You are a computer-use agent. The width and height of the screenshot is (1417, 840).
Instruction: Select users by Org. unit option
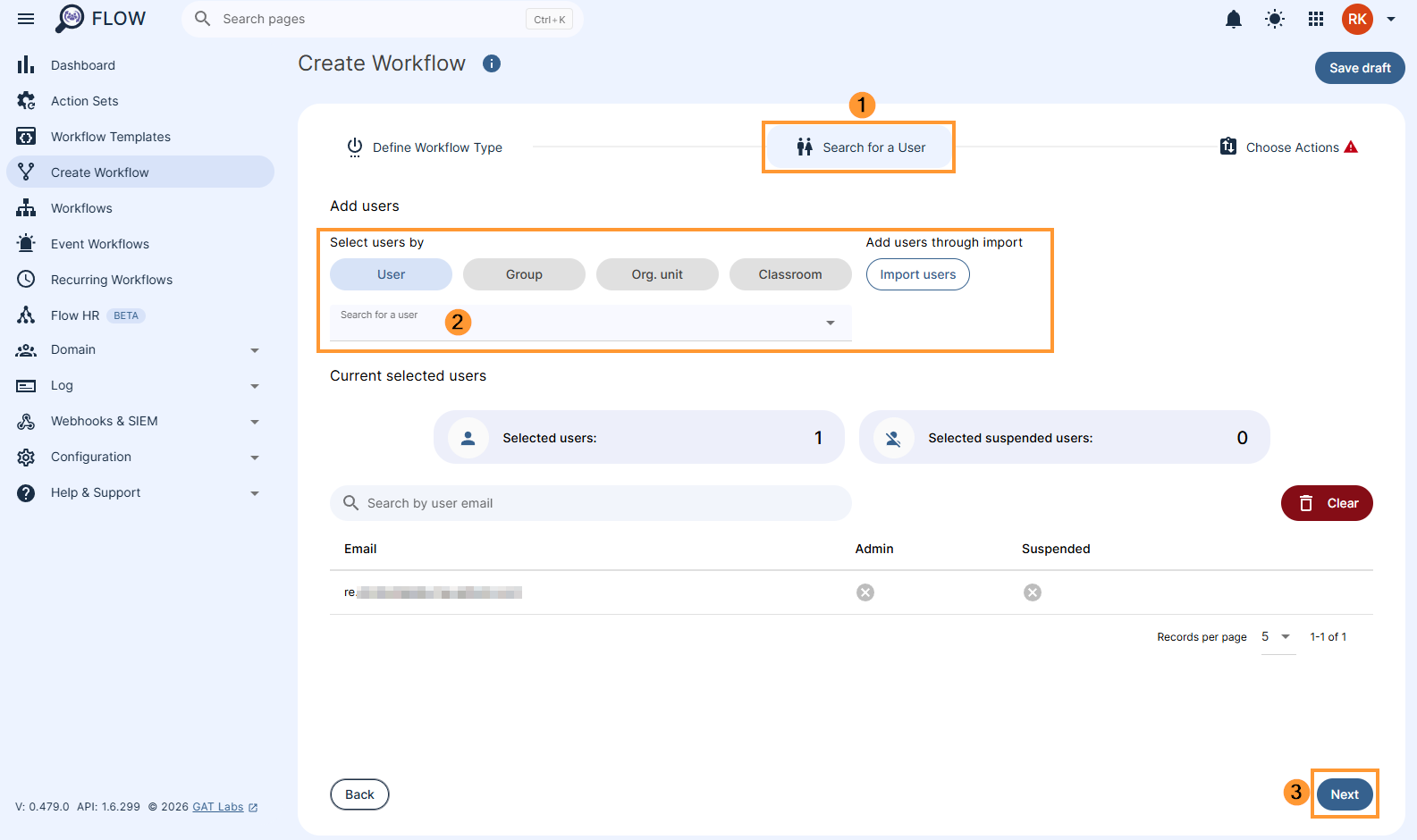click(x=657, y=274)
